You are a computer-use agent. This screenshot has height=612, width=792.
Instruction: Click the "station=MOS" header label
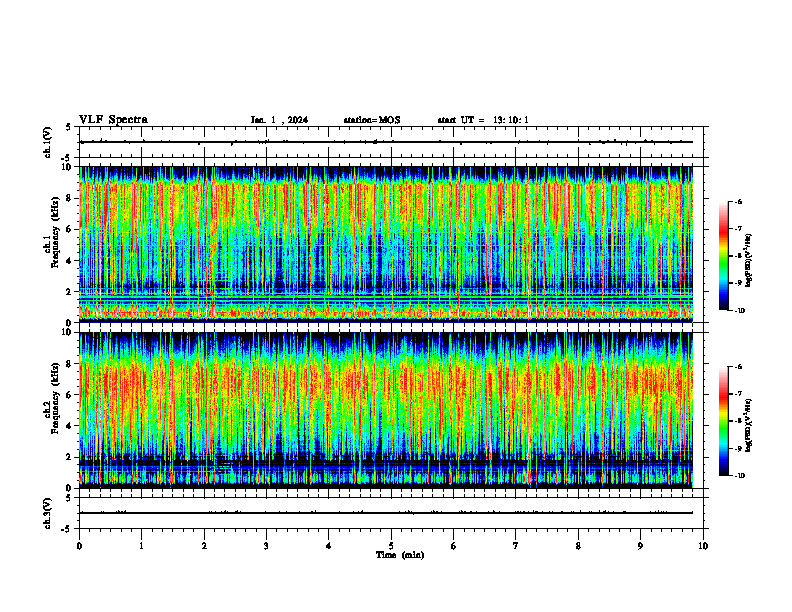click(x=372, y=120)
